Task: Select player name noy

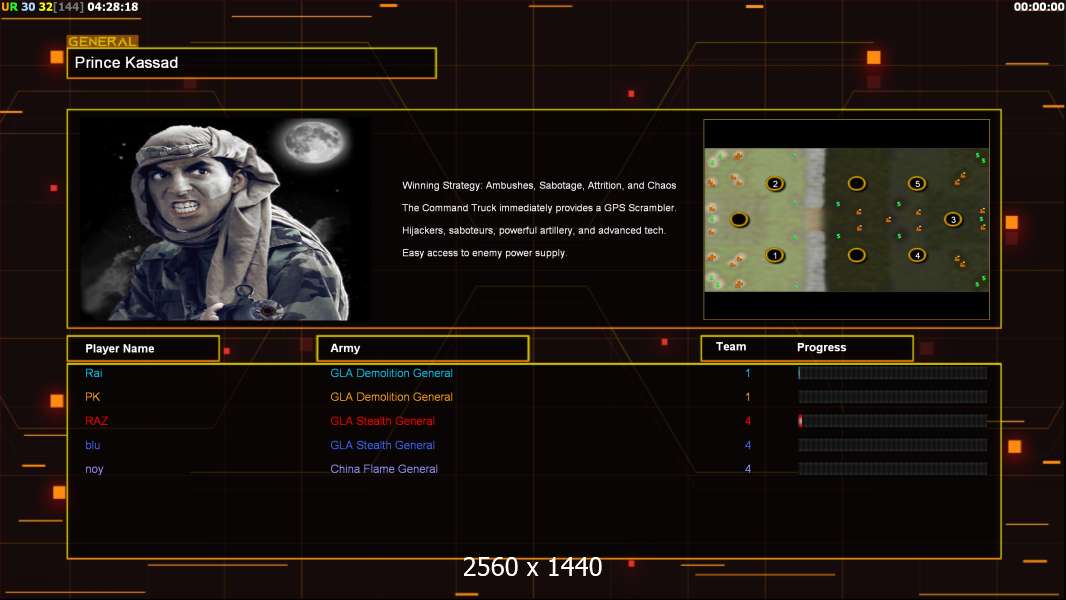Action: 94,470
